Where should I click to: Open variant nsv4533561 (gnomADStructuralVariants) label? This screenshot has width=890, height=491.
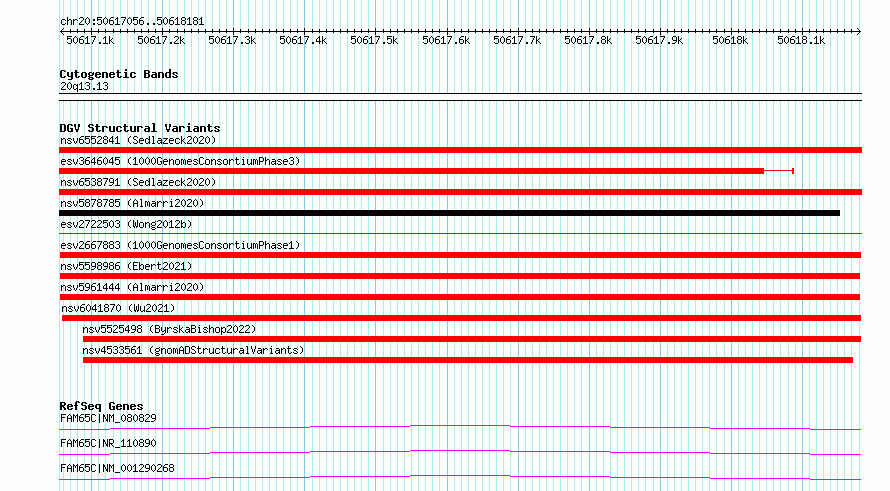pos(193,350)
